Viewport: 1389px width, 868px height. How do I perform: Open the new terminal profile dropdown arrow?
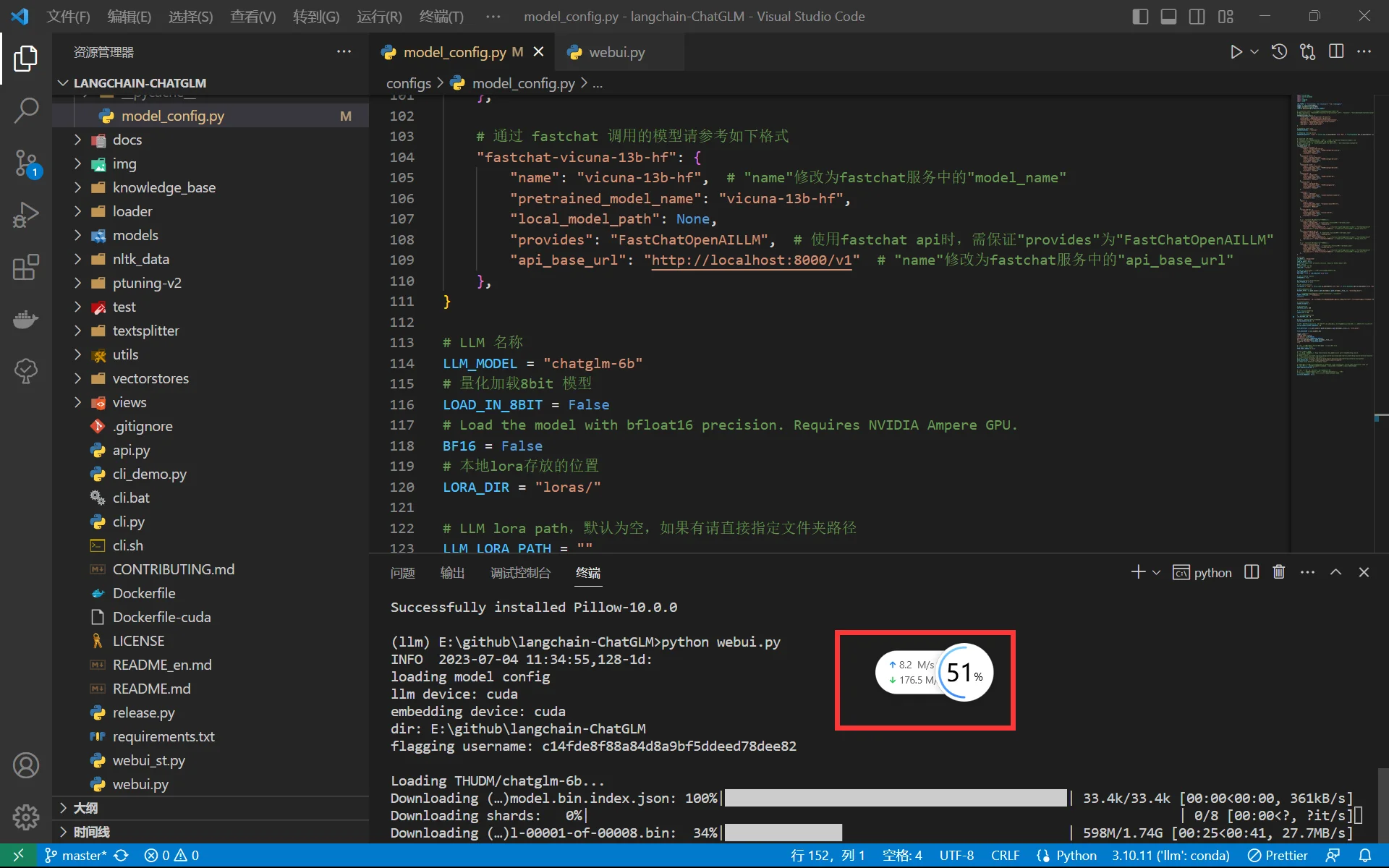[x=1156, y=572]
